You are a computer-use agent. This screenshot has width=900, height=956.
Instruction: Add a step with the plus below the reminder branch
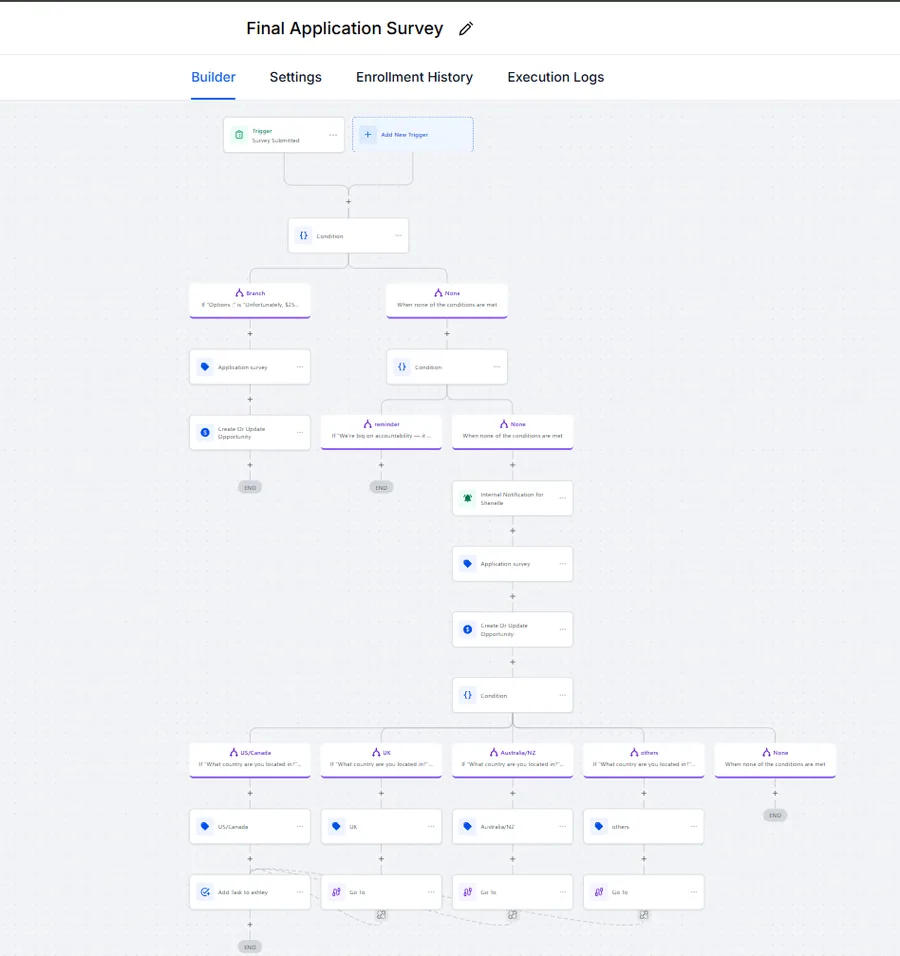381,465
